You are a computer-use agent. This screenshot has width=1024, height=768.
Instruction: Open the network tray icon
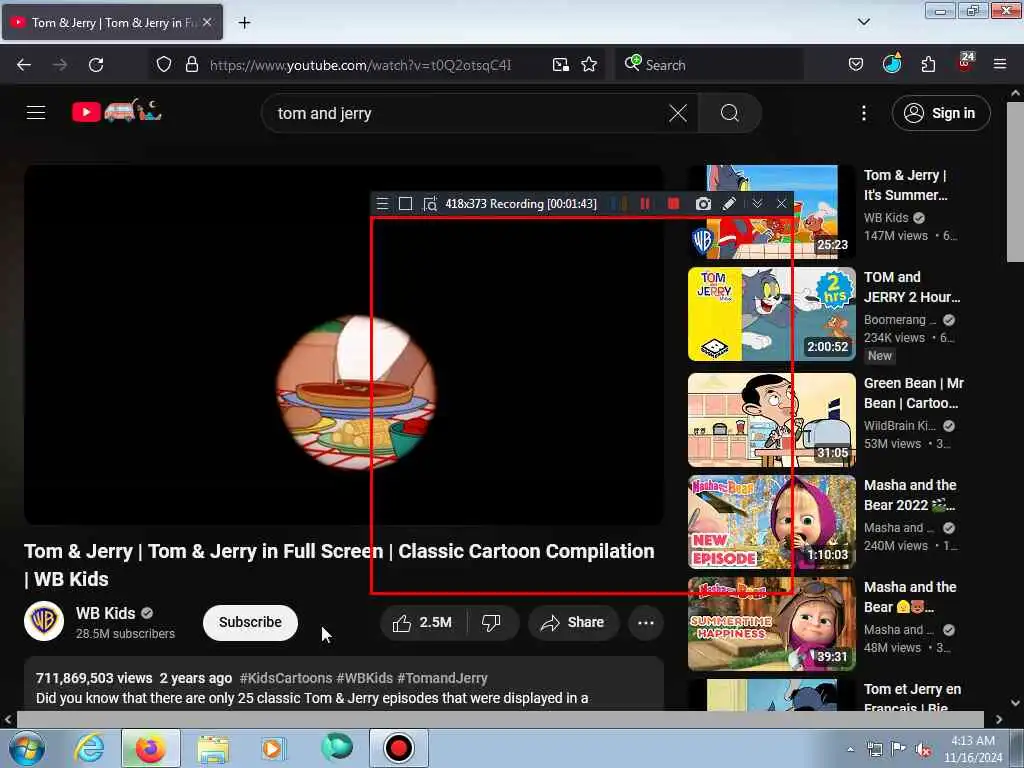tap(874, 749)
